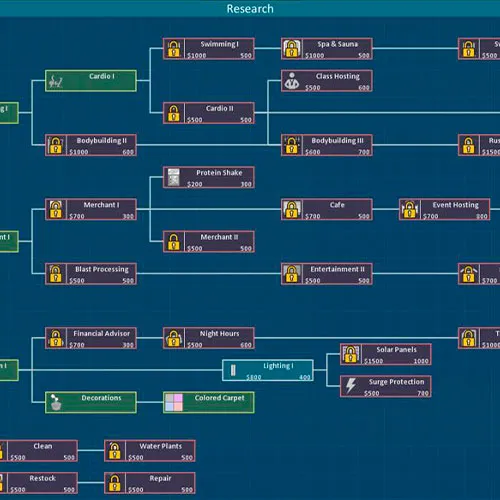Select the Water Plants research node
The image size is (500, 500).
click(150, 451)
